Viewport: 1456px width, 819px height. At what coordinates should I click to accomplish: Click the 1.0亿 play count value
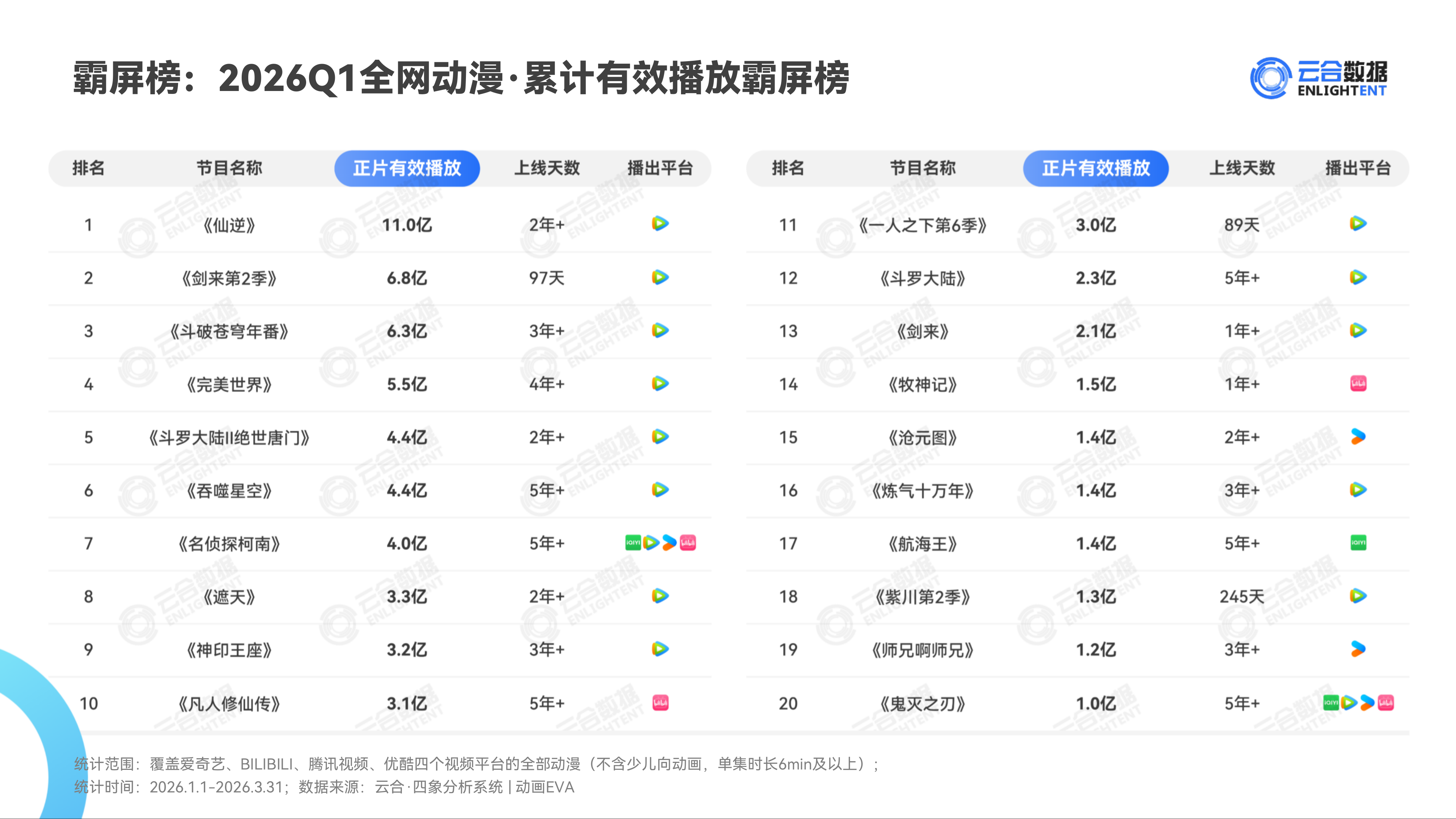click(1096, 704)
